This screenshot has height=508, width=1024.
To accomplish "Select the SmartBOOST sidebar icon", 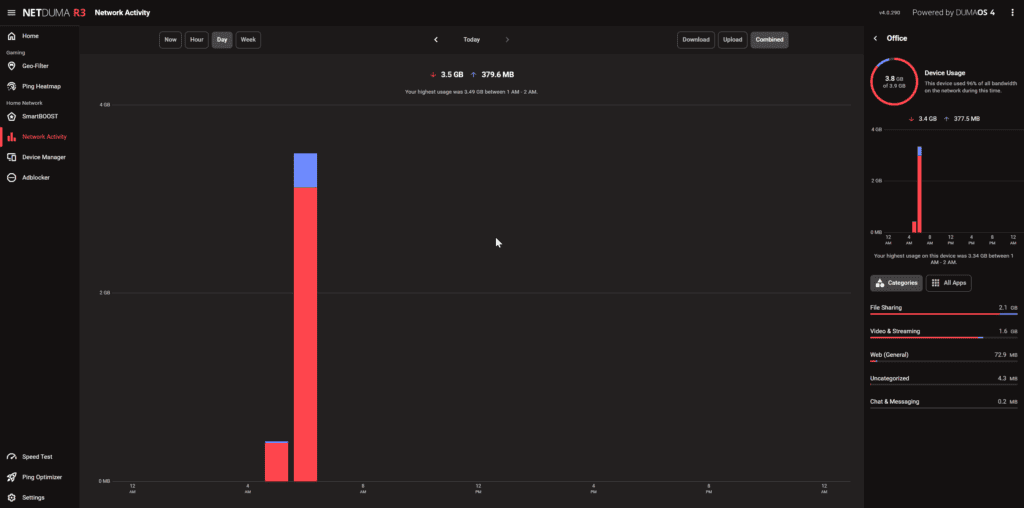I will click(x=12, y=116).
